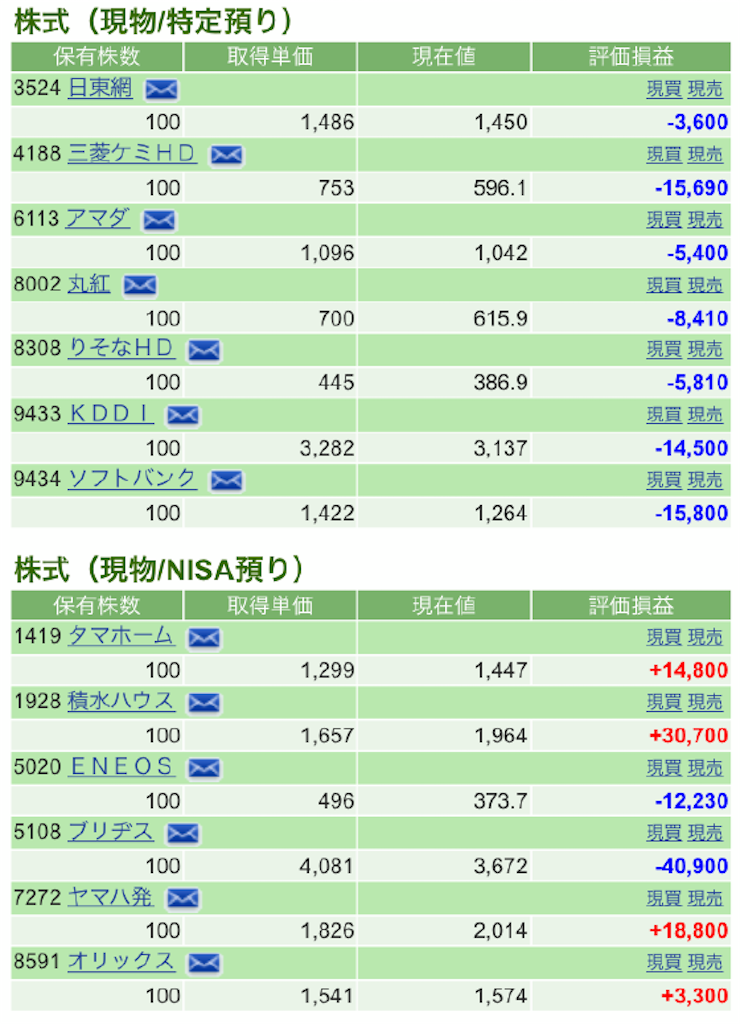The image size is (740, 1024).
Task: Click the mail icon next to 日東網
Action: point(161,89)
